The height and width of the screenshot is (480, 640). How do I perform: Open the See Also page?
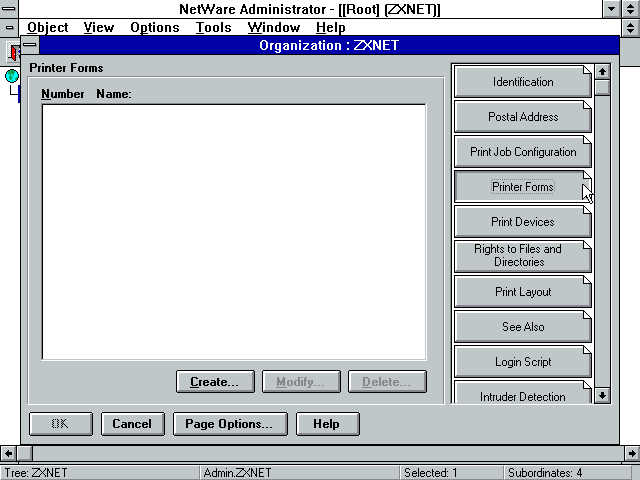point(522,327)
